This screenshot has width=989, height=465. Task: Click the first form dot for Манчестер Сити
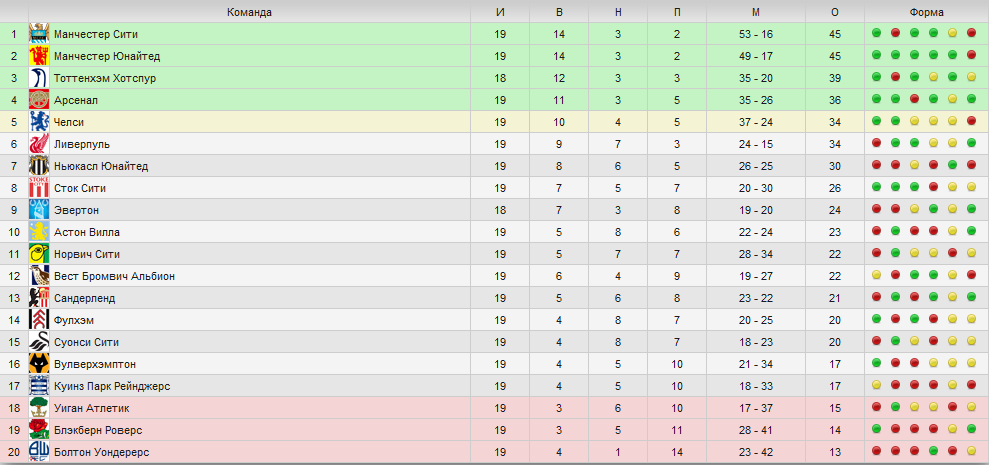pyautogui.click(x=876, y=33)
